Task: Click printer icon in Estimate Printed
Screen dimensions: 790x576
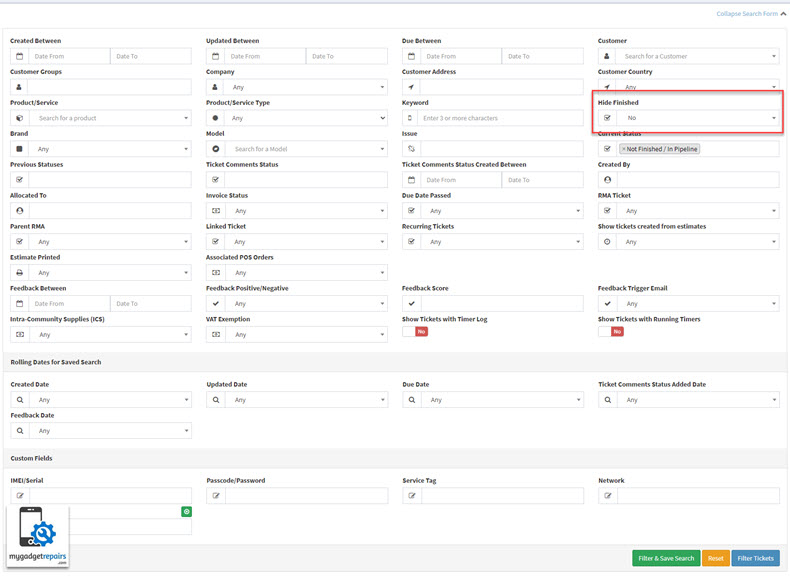Action: 19,273
